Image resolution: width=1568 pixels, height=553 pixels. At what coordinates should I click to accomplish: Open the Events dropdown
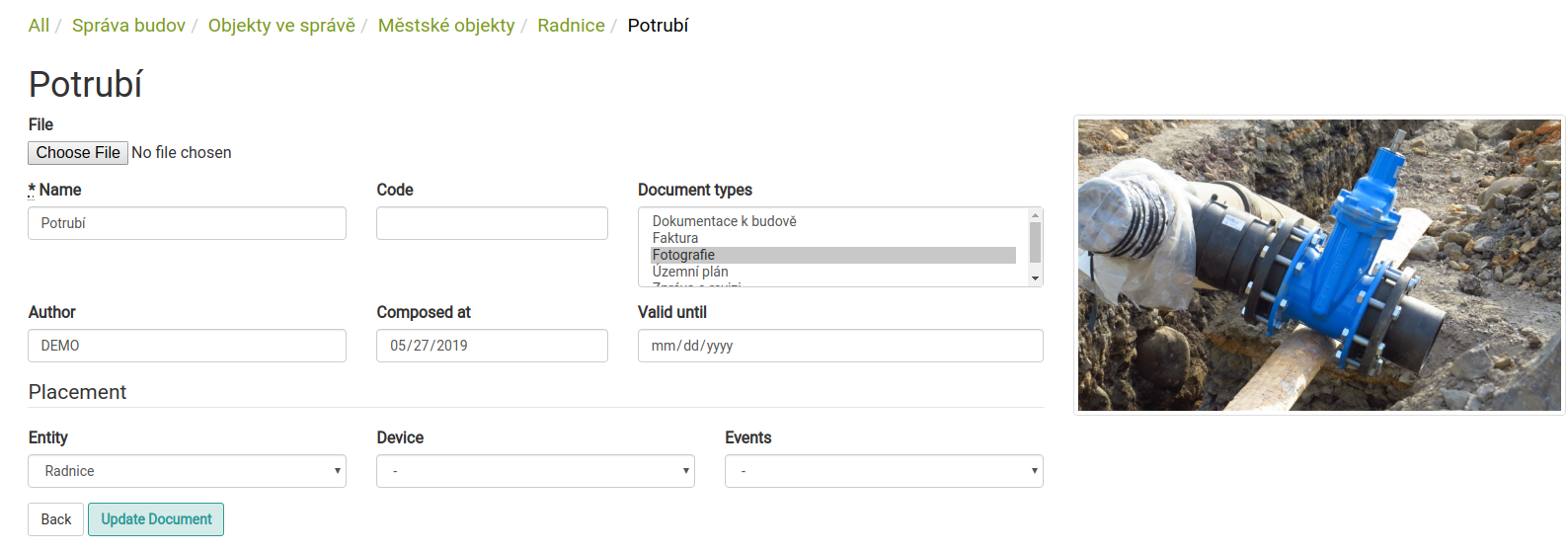coord(884,471)
